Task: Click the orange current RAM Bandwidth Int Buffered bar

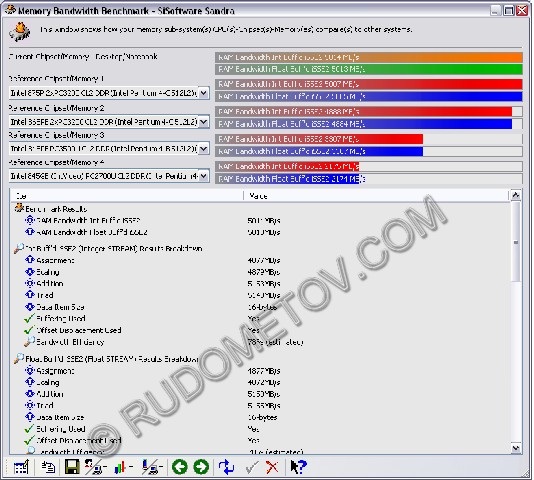Action: (369, 57)
